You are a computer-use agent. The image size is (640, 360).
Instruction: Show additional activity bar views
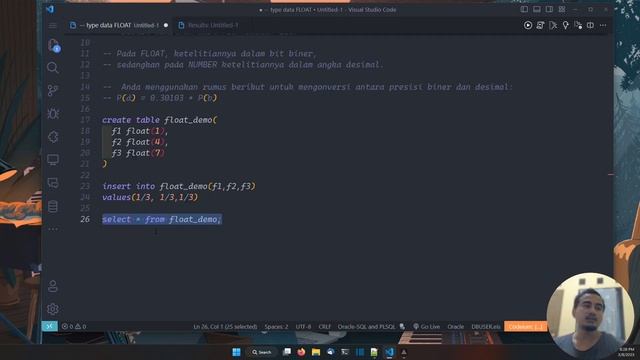(53, 229)
